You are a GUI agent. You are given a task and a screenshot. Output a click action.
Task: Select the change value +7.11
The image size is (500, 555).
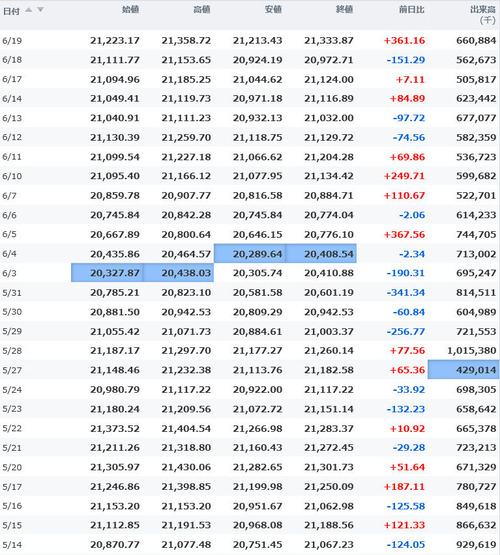pos(410,79)
